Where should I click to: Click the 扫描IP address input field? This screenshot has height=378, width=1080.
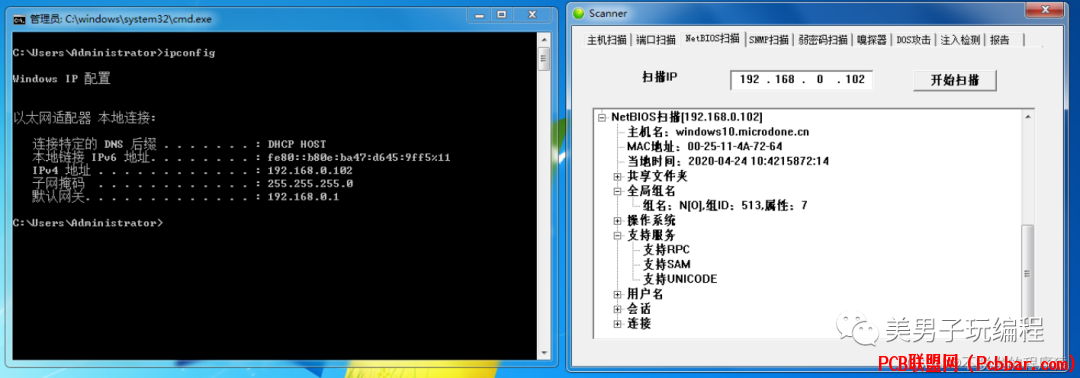[802, 80]
